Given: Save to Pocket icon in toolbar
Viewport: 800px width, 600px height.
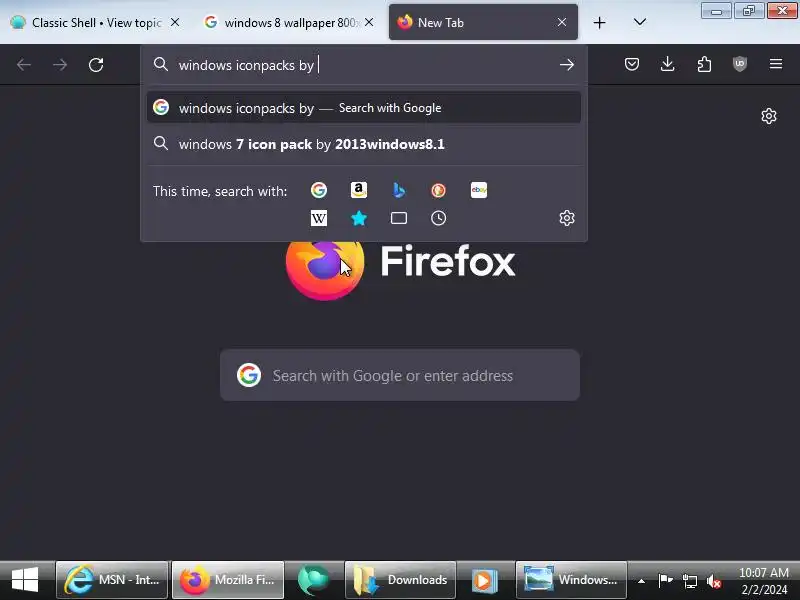Looking at the screenshot, I should click(632, 64).
